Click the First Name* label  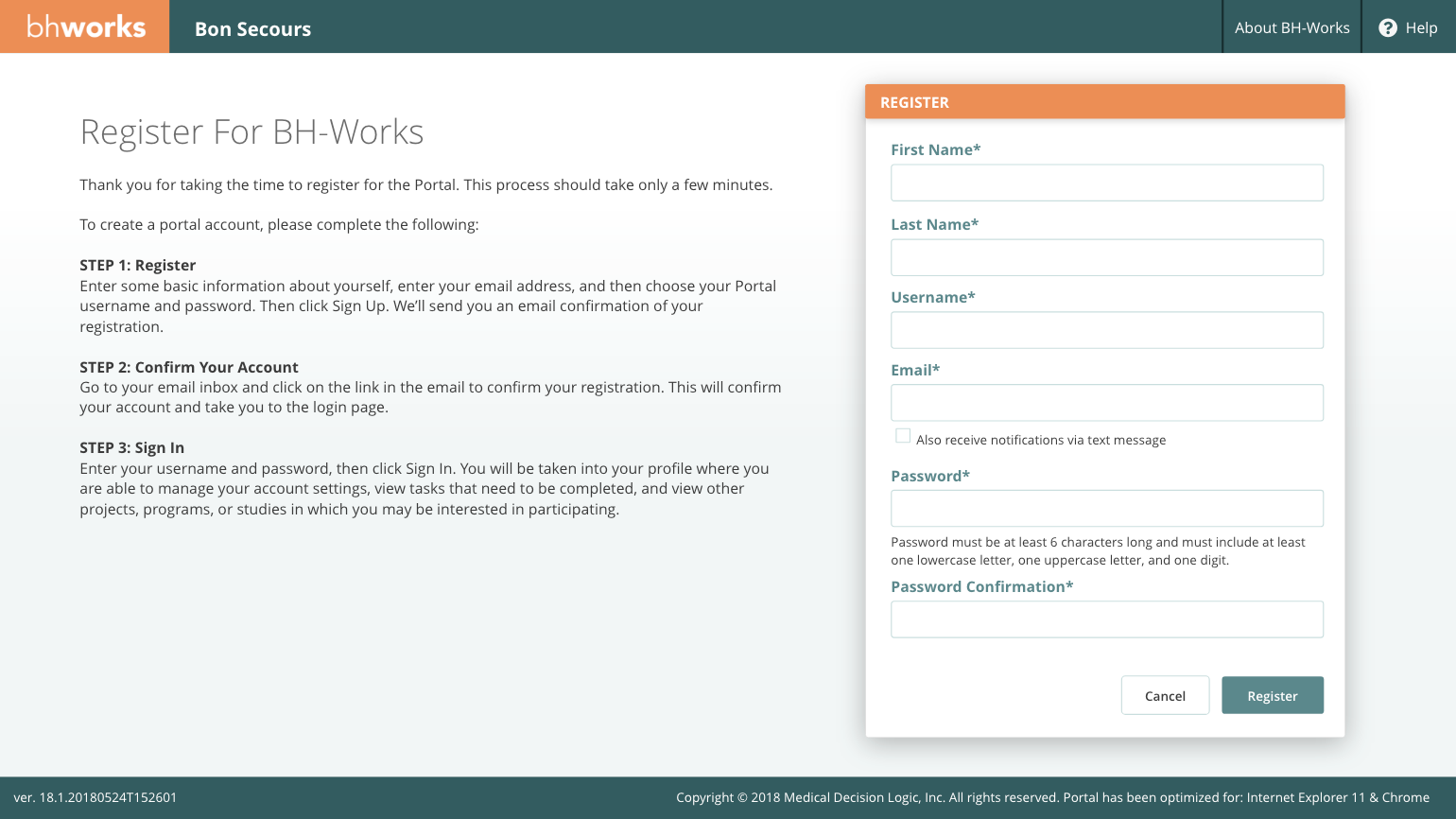click(x=936, y=149)
